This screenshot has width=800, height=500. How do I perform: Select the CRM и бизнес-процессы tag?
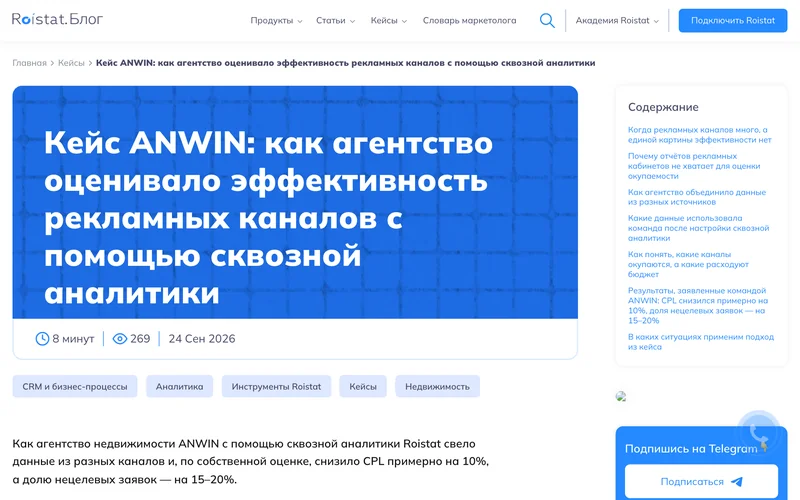[x=75, y=386]
